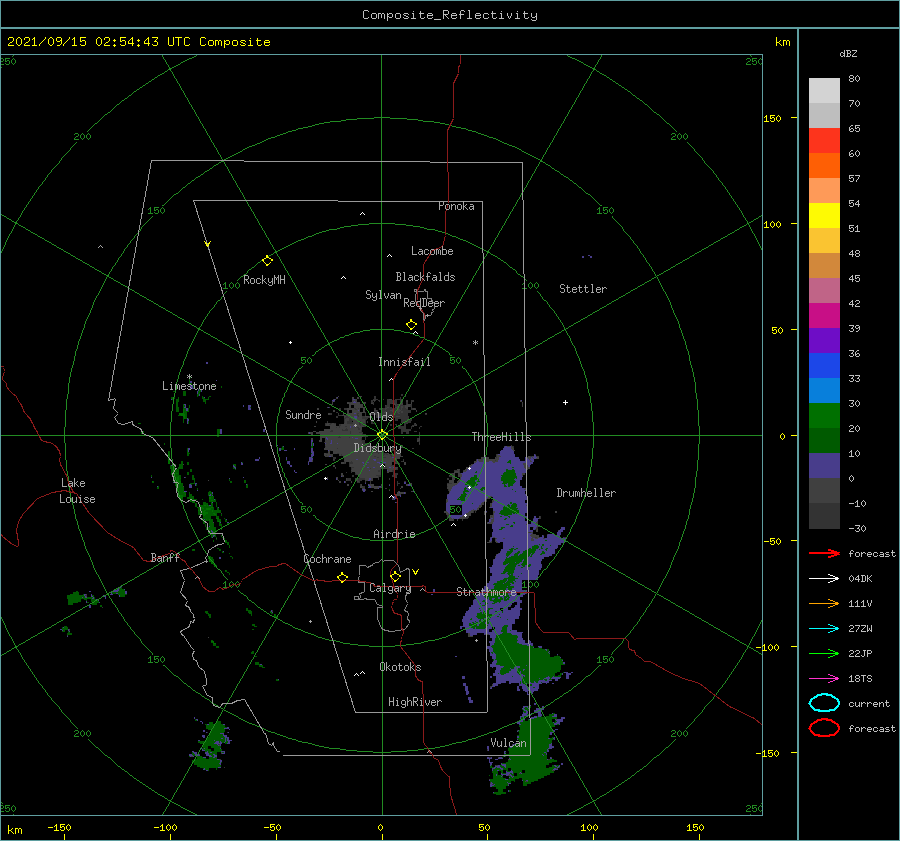
Task: Click the Lacombe town label
Action: point(432,251)
